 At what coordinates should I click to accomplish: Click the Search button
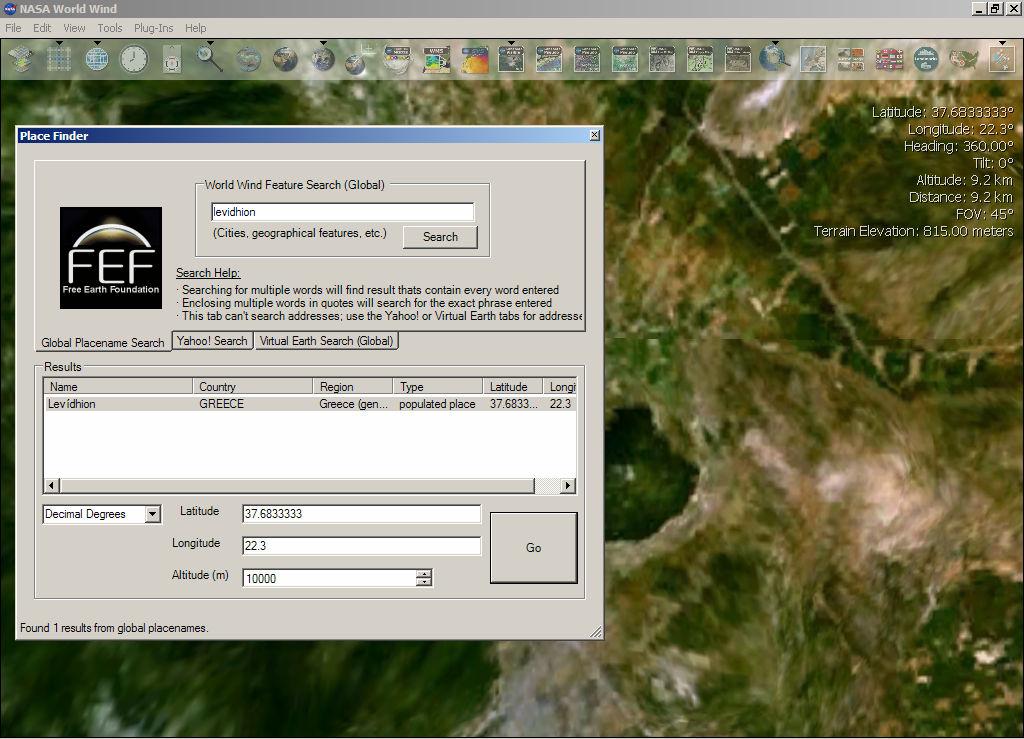(440, 237)
